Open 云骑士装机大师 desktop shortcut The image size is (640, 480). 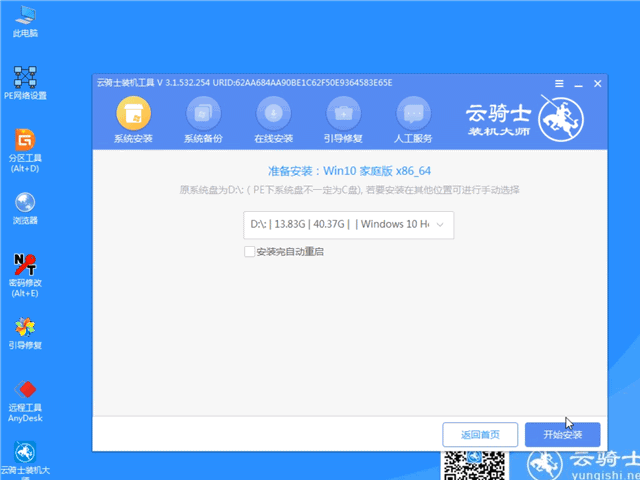tap(25, 460)
